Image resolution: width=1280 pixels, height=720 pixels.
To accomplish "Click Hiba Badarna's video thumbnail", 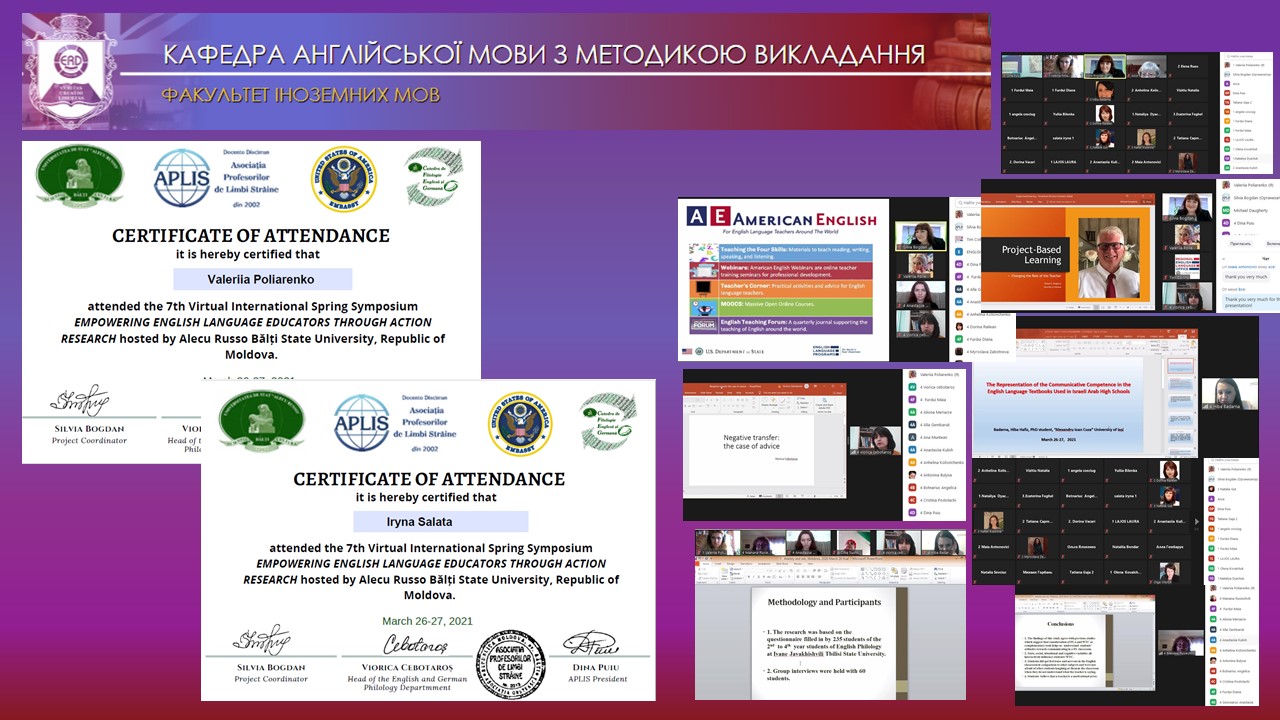I will 1228,395.
